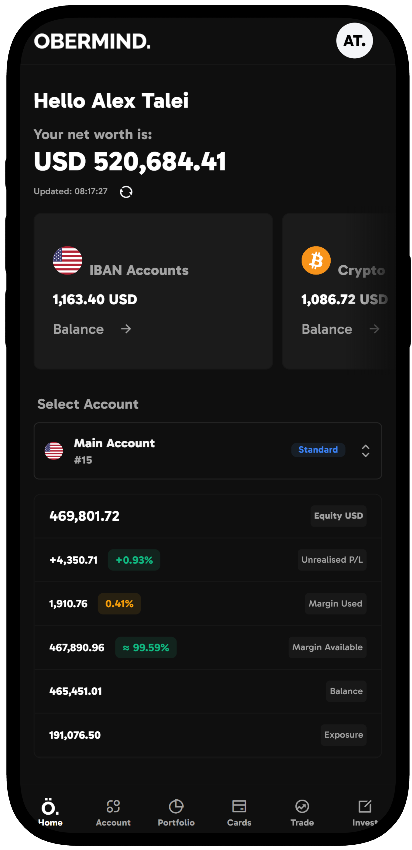Open the Main Account #15 selector
The image size is (412, 850).
208,450
